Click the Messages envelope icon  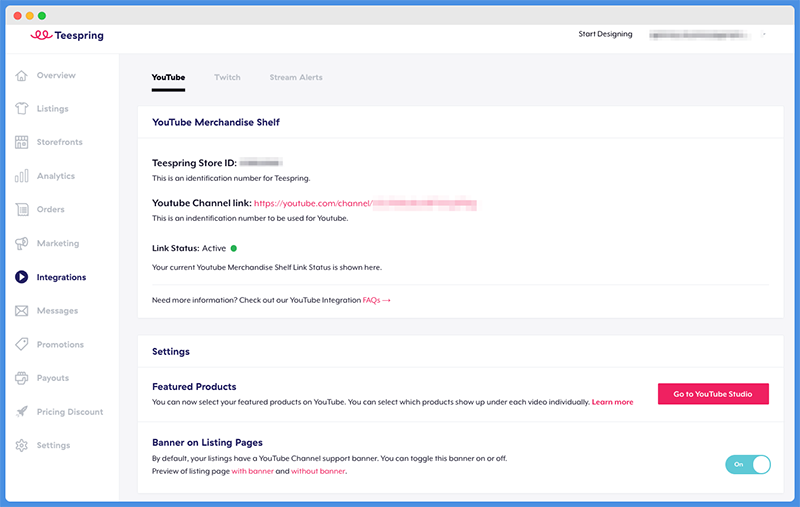(21, 311)
